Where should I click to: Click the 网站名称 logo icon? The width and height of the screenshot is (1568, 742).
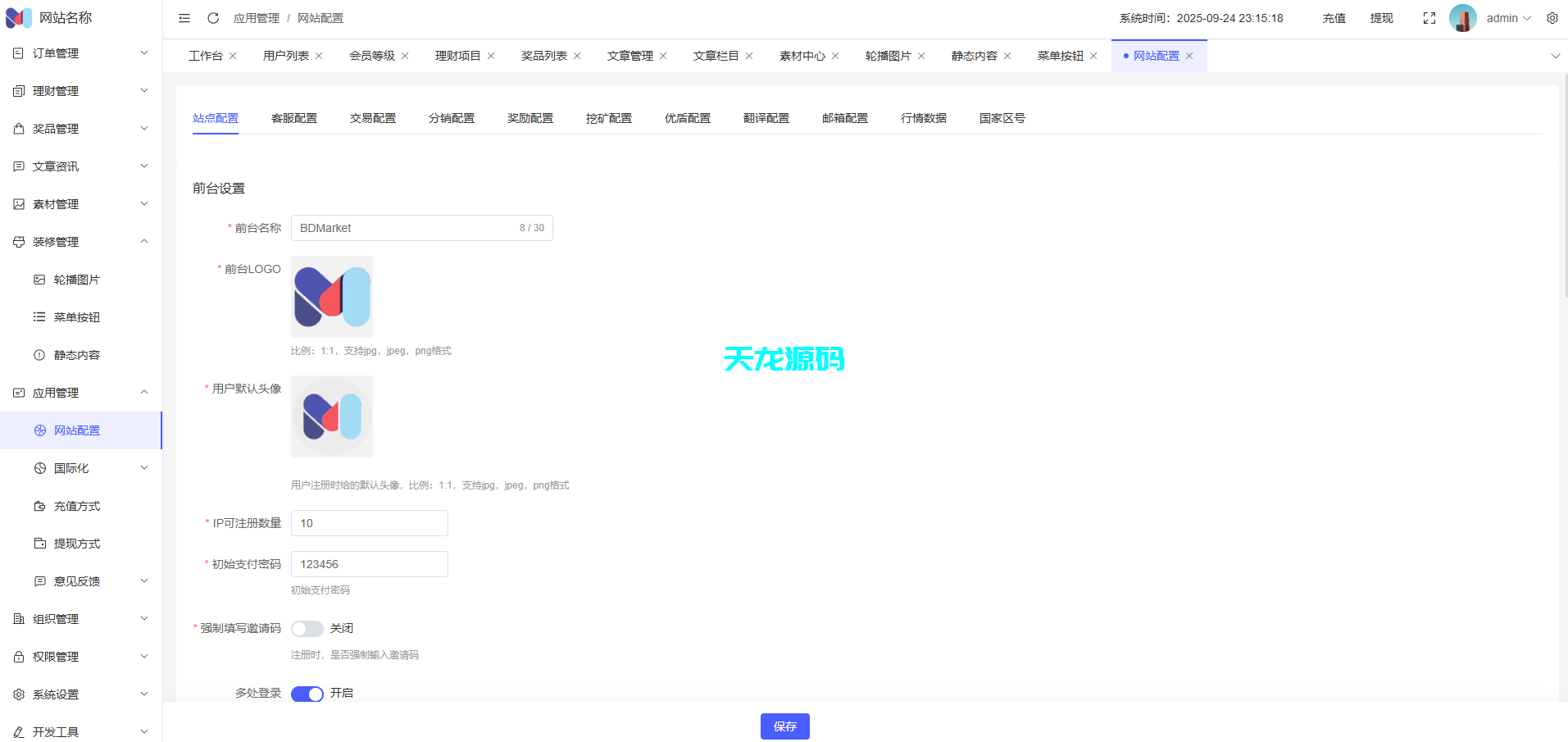click(19, 17)
